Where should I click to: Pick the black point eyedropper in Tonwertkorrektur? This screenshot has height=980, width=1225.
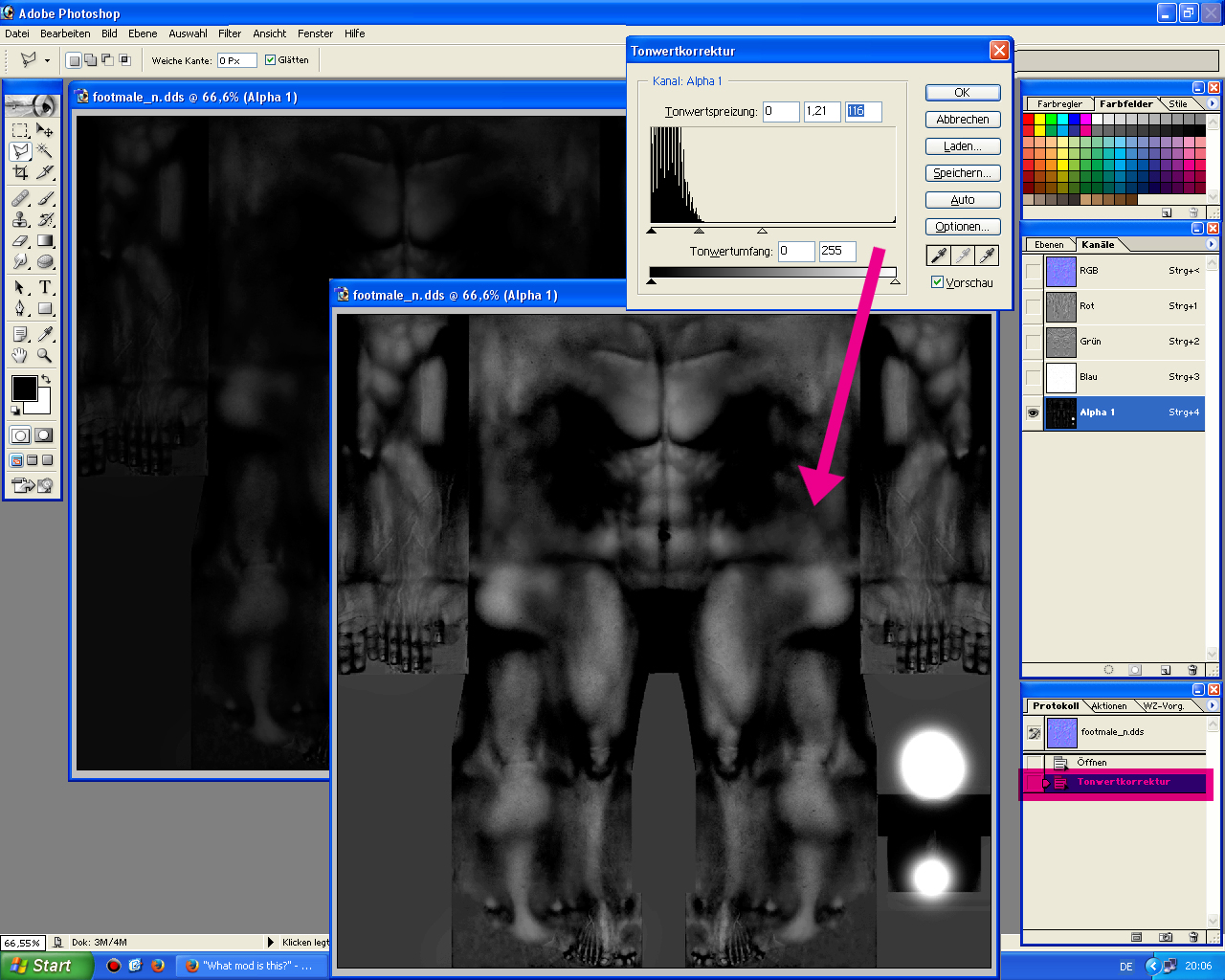click(x=939, y=255)
